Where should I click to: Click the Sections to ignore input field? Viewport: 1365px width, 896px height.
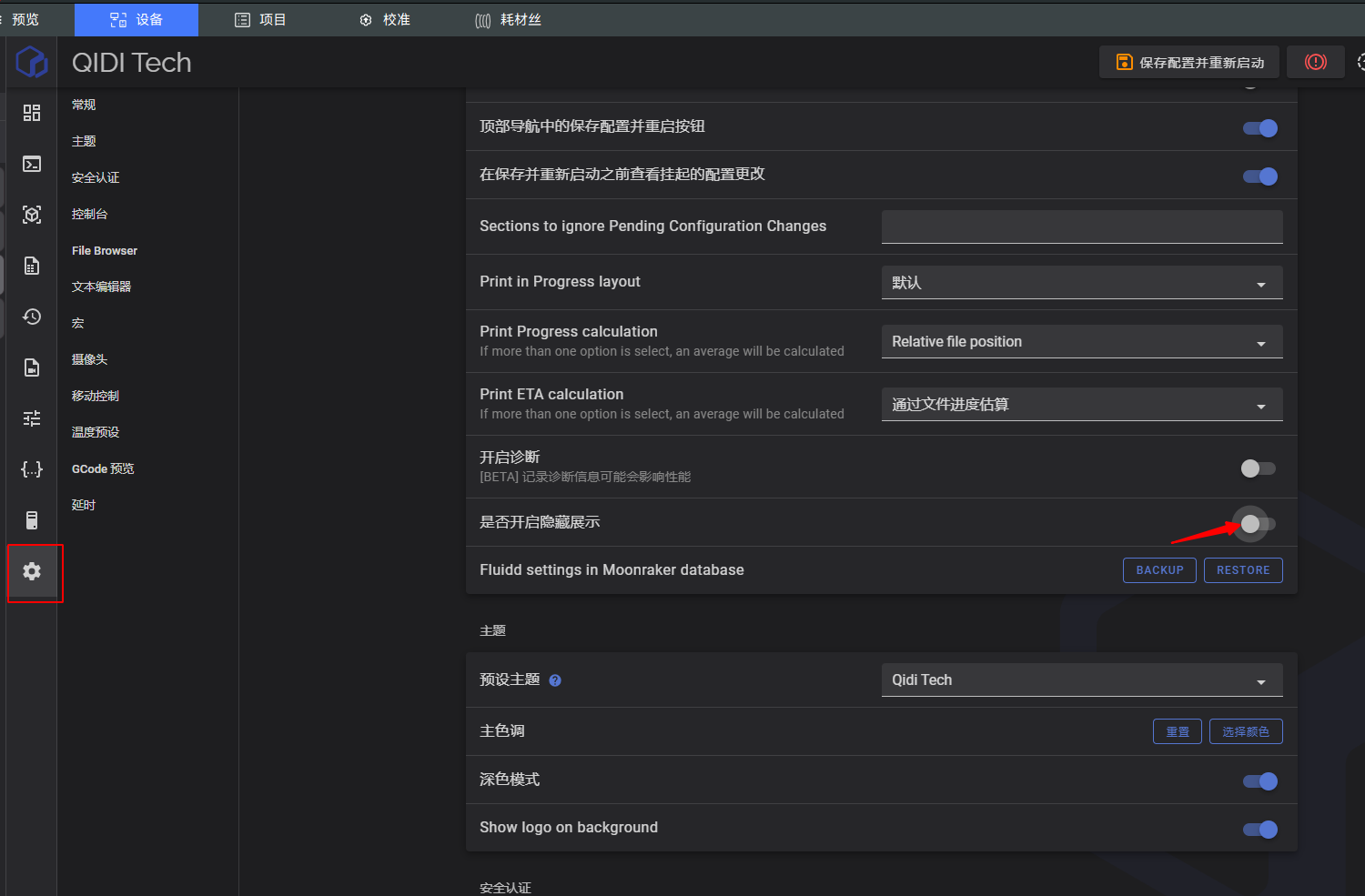coord(1081,227)
